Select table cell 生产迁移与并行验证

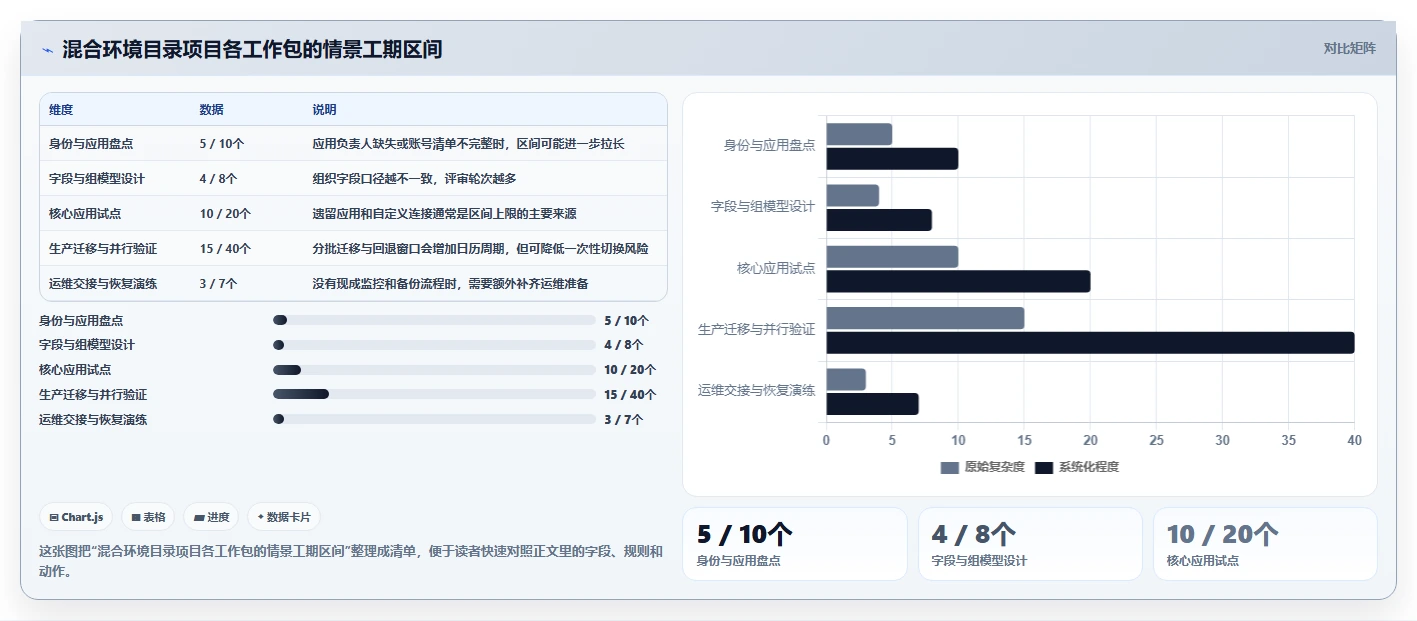coord(103,249)
